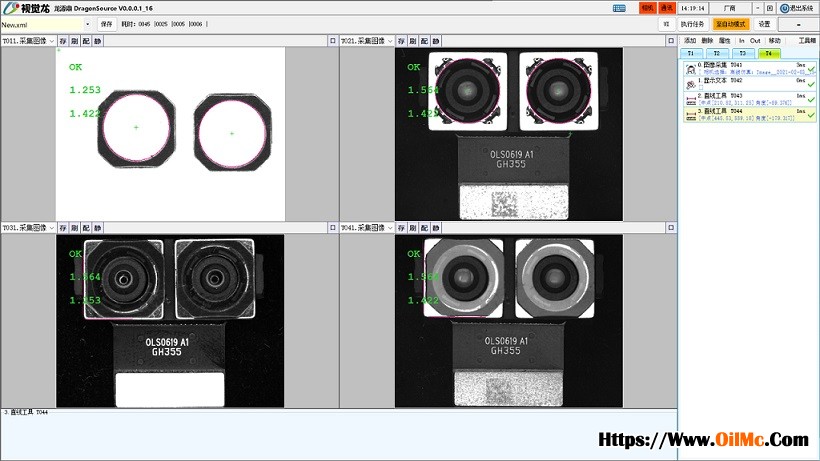820x461 pixels.
Task: Click 静 static icon in T041 pane
Action: click(436, 228)
